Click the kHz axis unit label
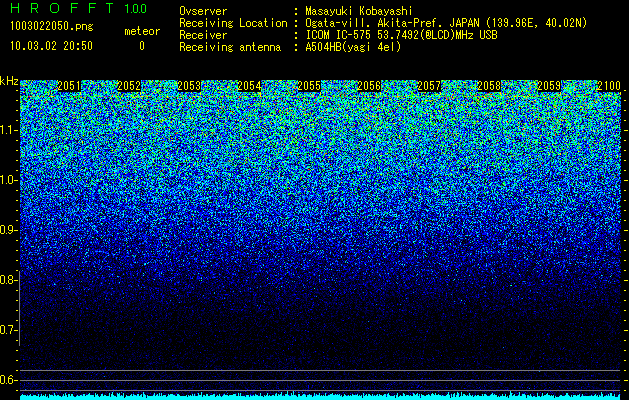The height and width of the screenshot is (400, 629). click(x=9, y=81)
